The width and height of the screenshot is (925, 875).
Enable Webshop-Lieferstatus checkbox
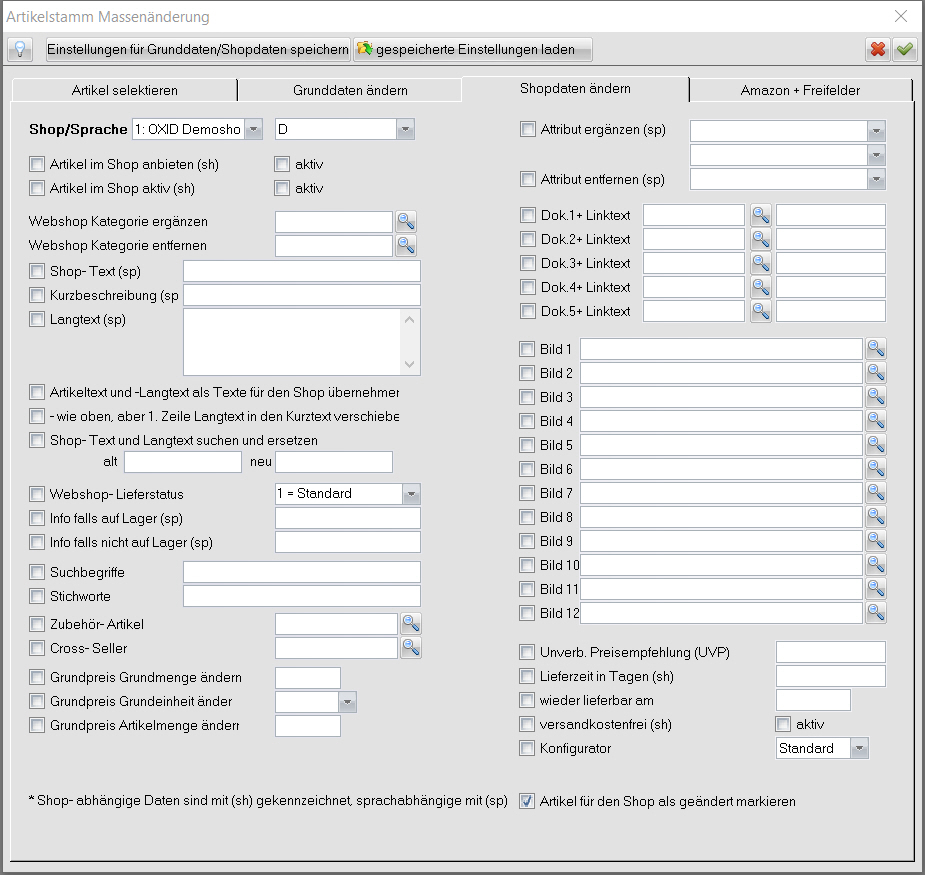(x=37, y=494)
